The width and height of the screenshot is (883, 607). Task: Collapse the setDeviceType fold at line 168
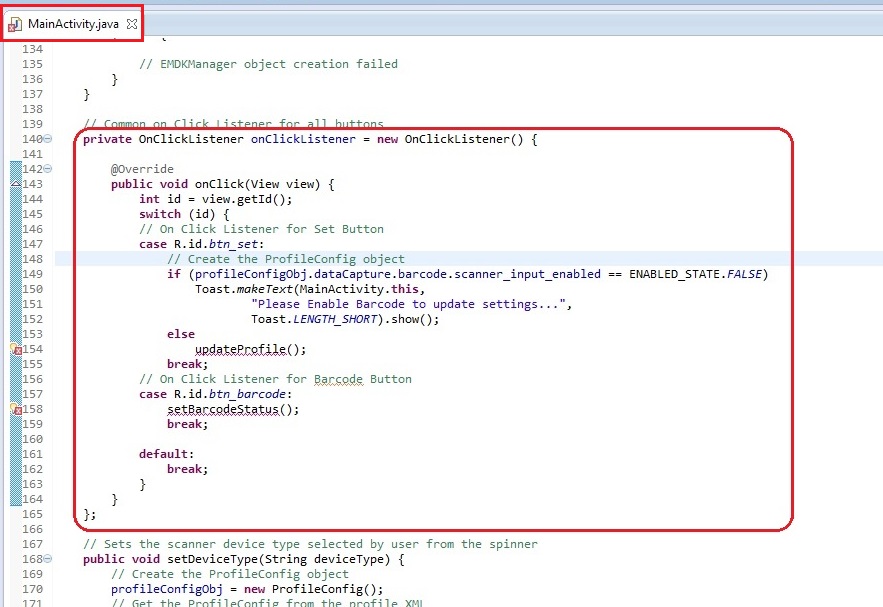49,560
